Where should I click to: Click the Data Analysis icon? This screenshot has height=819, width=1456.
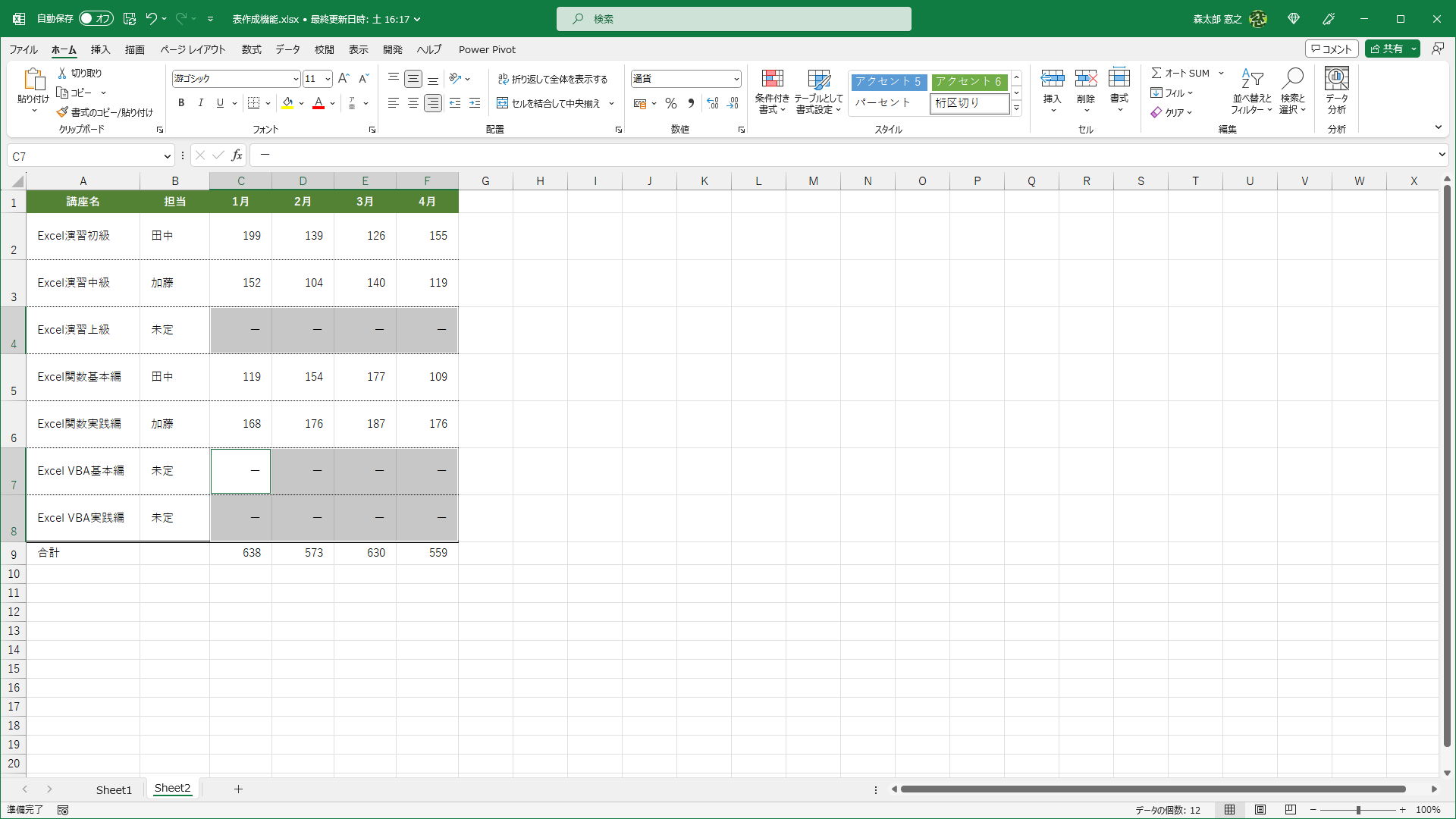[x=1336, y=79]
